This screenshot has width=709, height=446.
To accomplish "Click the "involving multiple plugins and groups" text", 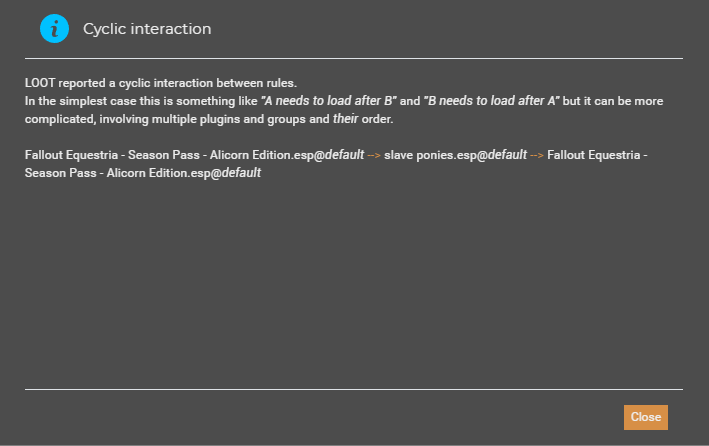I will [203, 119].
